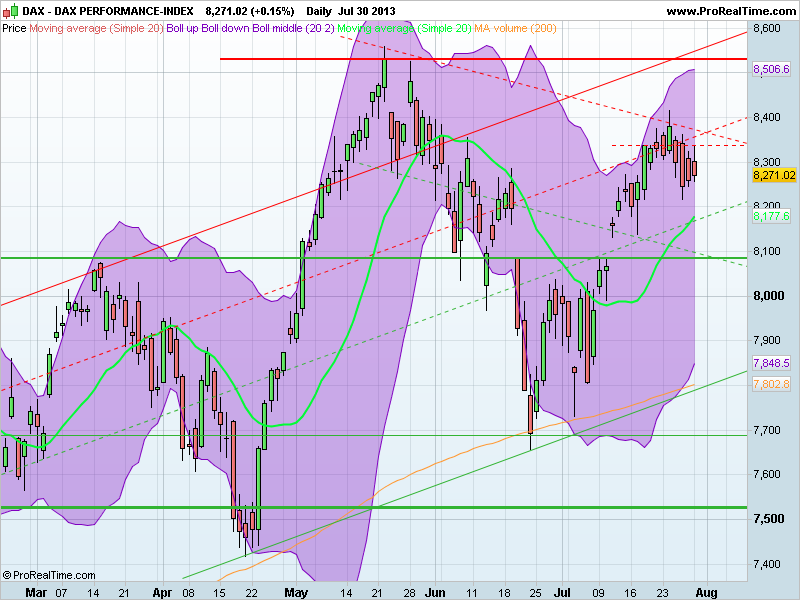Screen dimensions: 800x600
Task: Click the 'Jul' month label on time axis
Action: click(x=562, y=593)
